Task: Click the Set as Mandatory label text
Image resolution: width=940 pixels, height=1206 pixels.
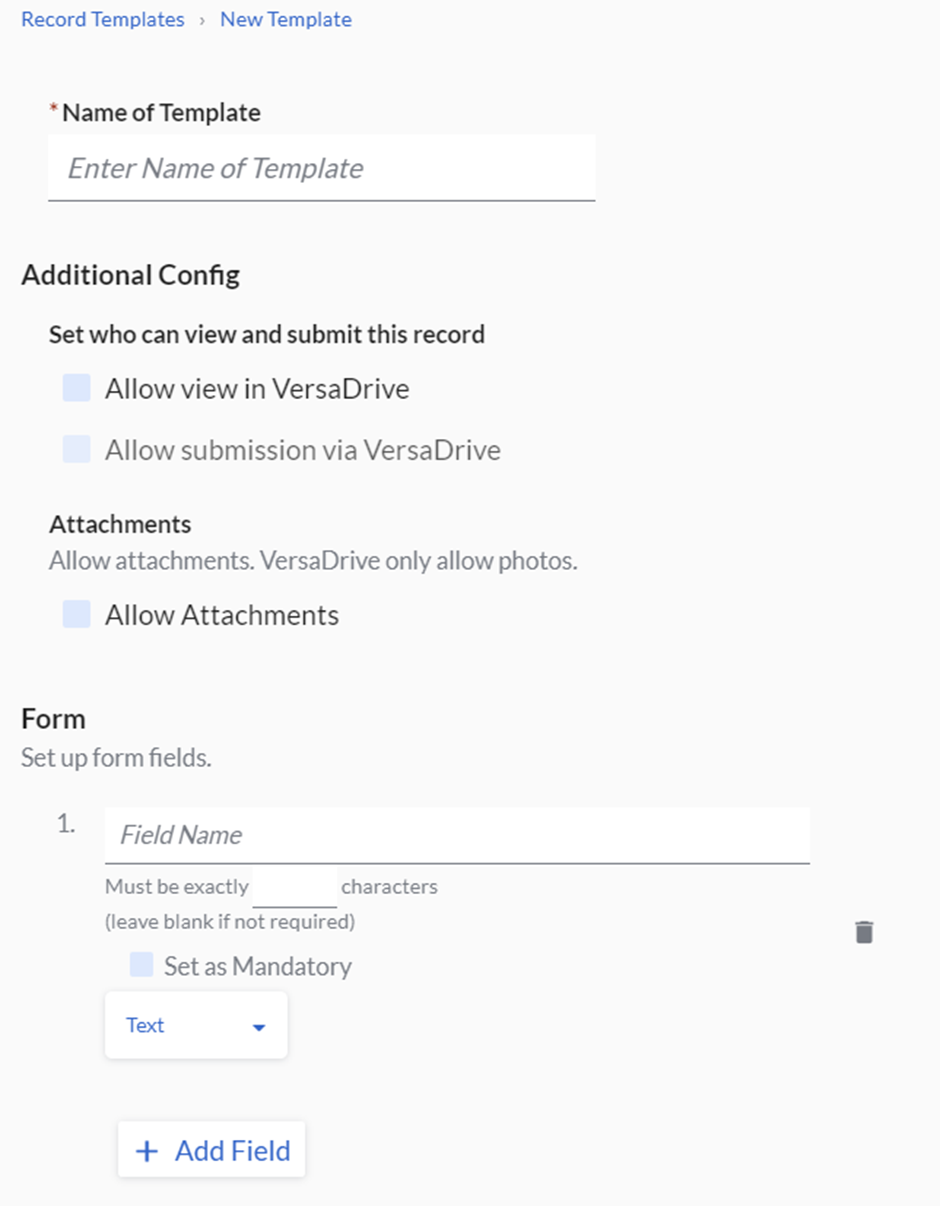Action: pos(257,966)
